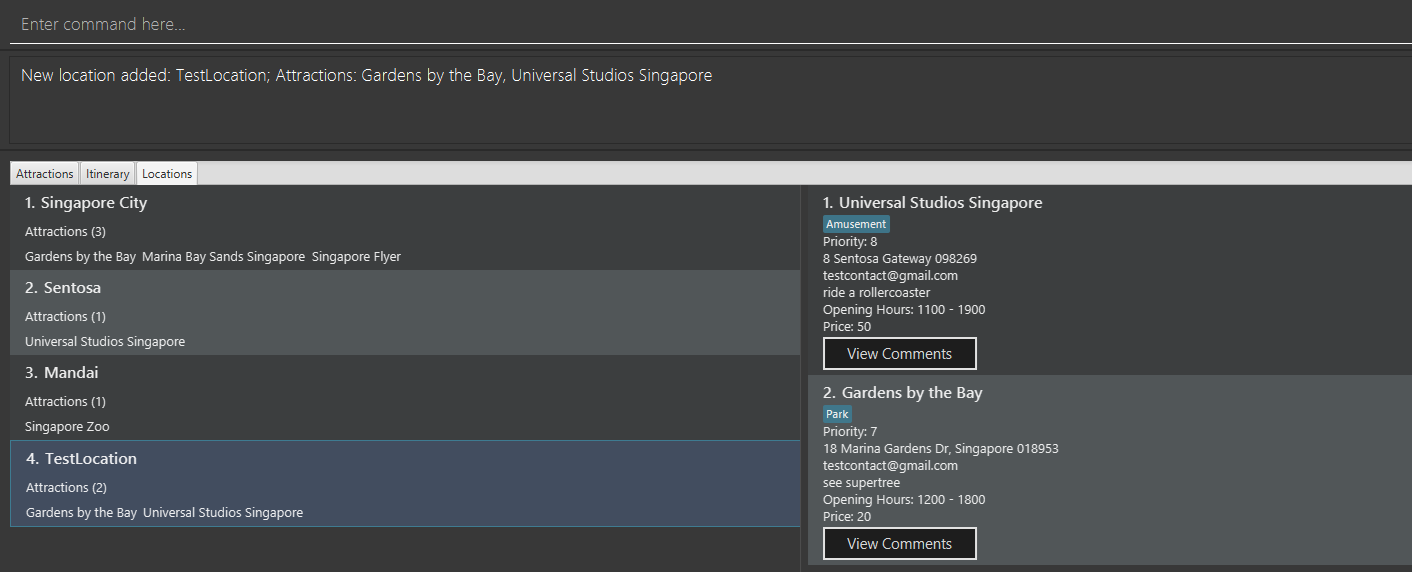
Task: Switch to the Attractions tab
Action: [45, 174]
